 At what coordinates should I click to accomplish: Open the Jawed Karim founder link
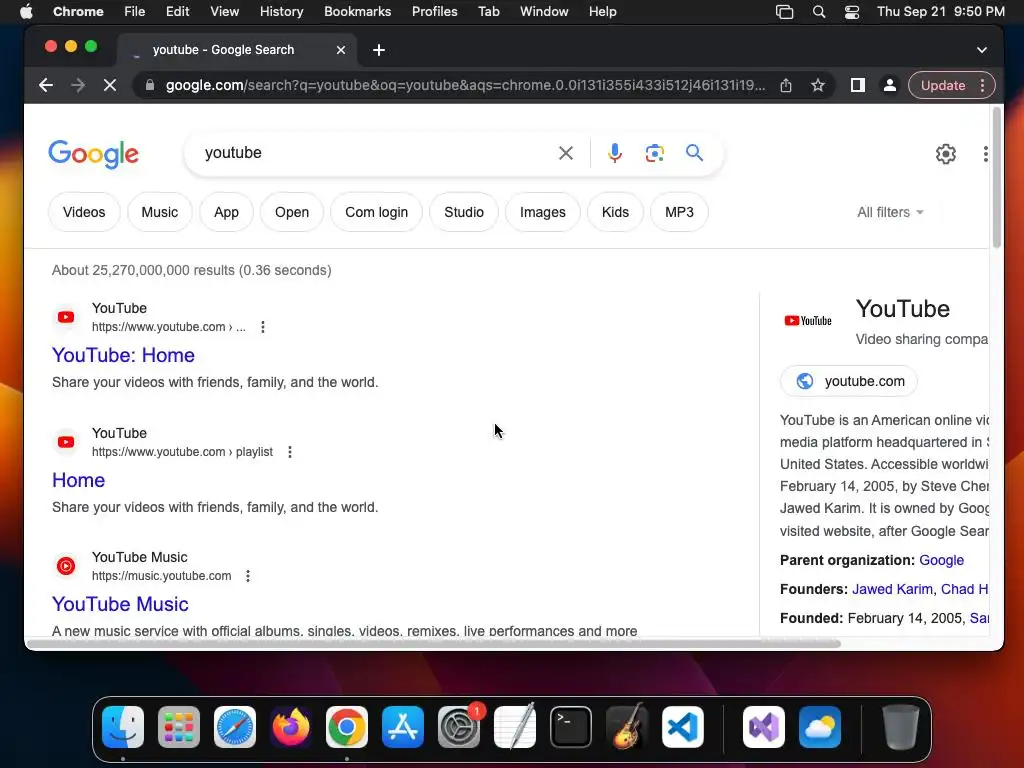pos(892,589)
